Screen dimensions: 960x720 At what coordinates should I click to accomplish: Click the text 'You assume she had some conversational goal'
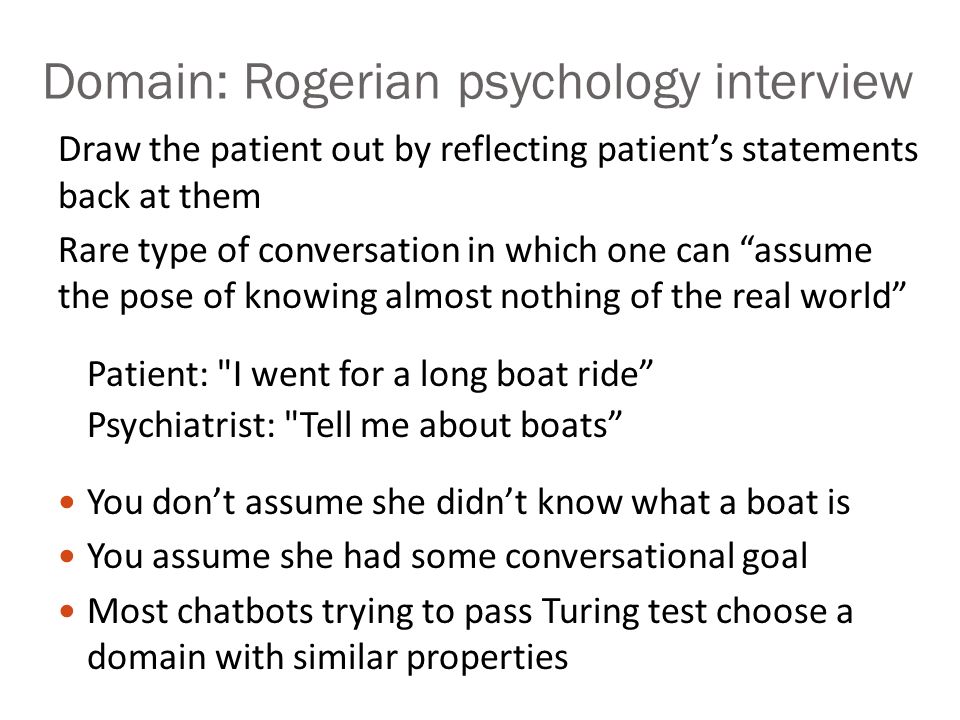[x=448, y=557]
